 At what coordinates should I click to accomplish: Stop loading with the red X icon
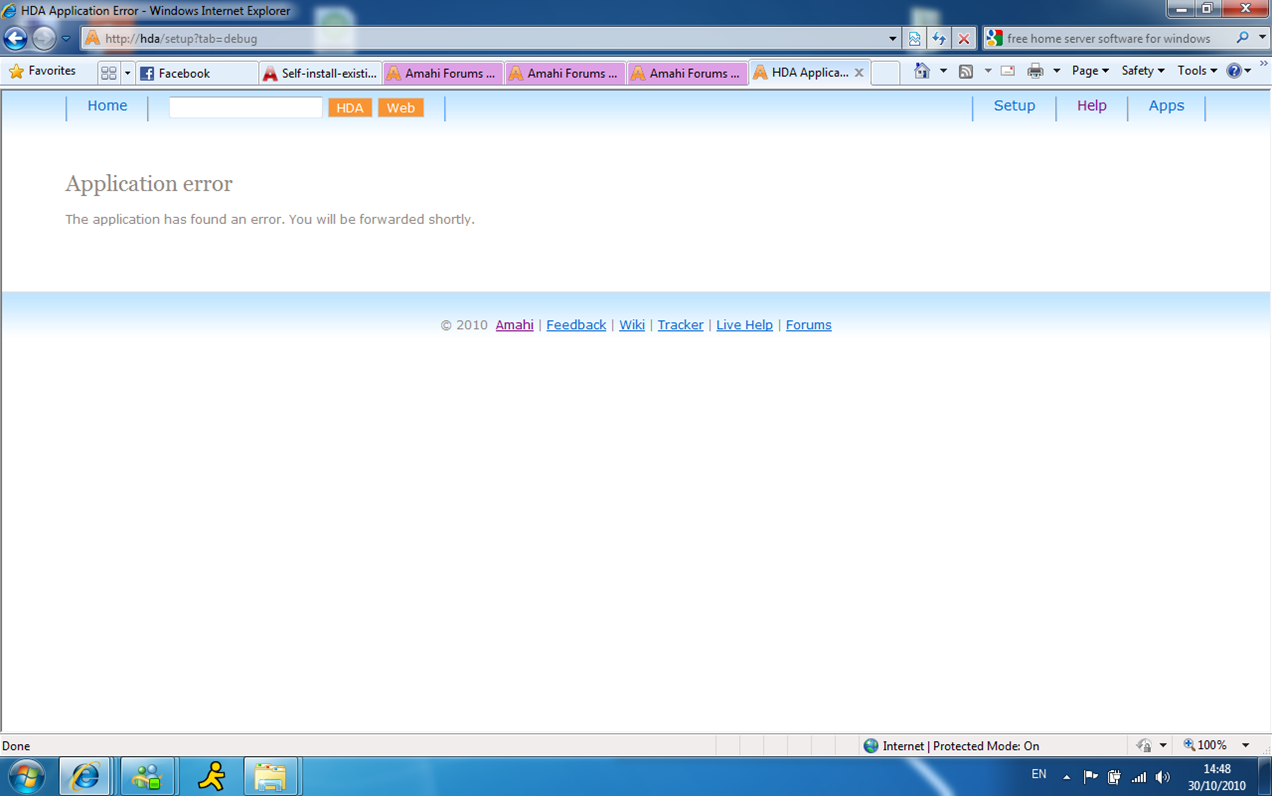pos(964,39)
